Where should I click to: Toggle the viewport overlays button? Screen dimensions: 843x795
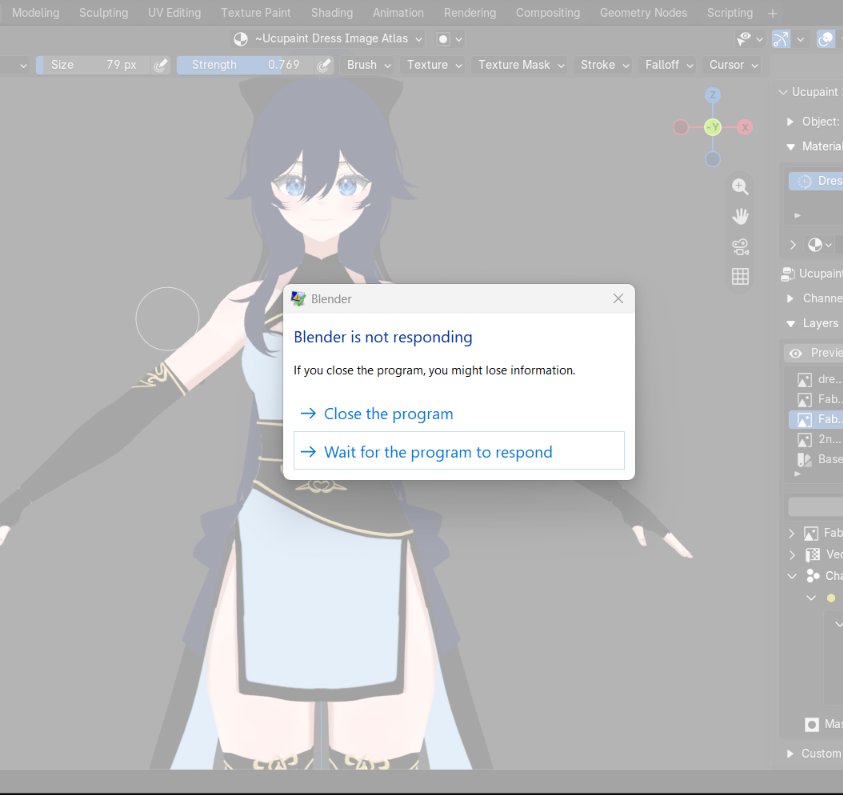pos(825,39)
